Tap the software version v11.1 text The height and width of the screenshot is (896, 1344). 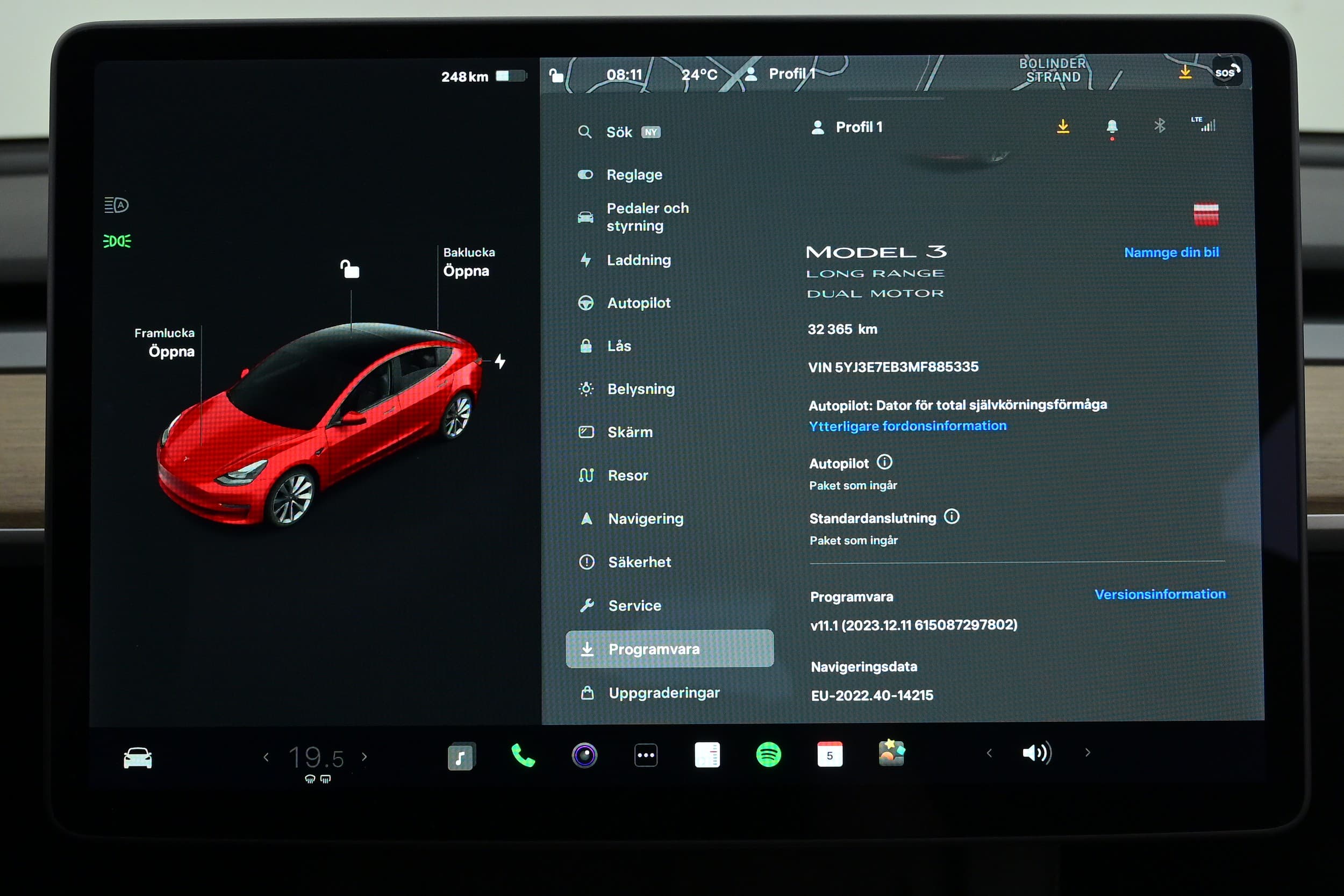coord(914,625)
